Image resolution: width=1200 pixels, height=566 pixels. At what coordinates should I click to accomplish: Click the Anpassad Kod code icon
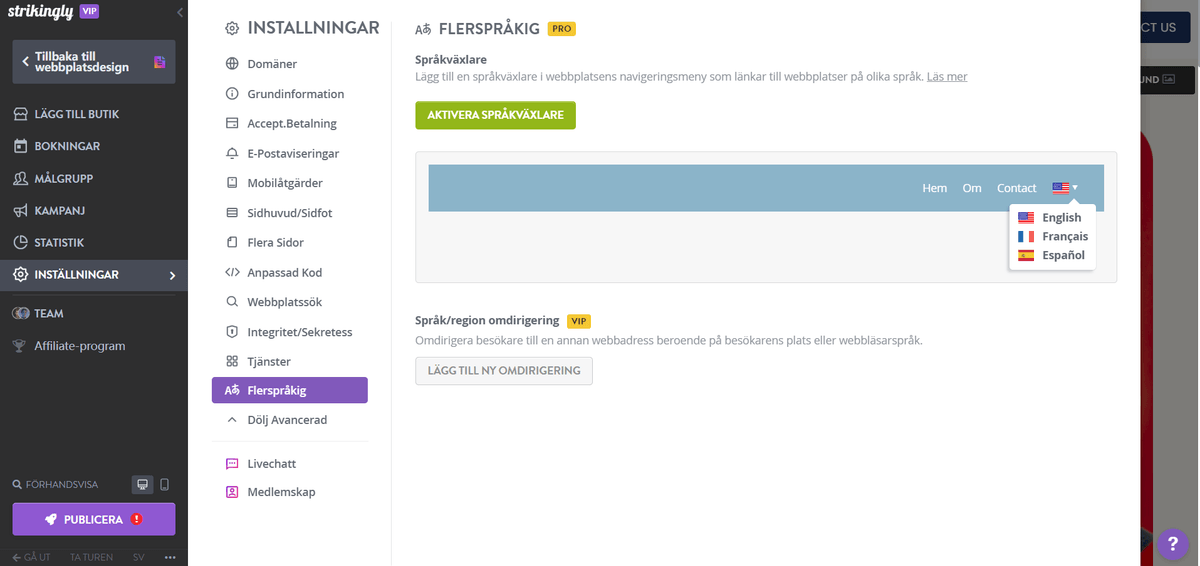click(232, 272)
